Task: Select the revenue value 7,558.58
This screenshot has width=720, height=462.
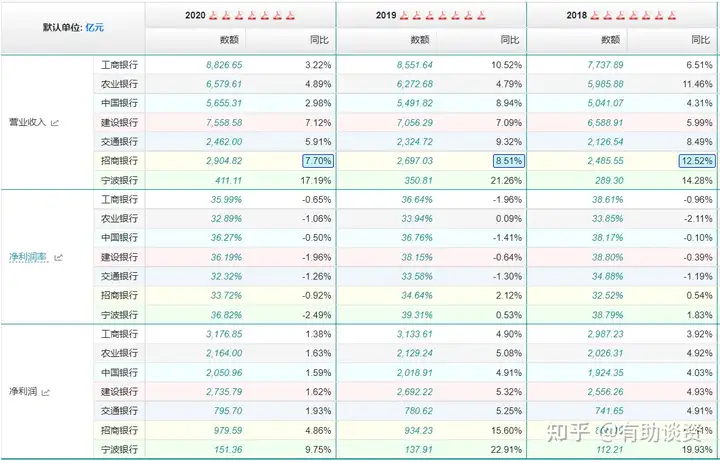Action: coord(224,123)
